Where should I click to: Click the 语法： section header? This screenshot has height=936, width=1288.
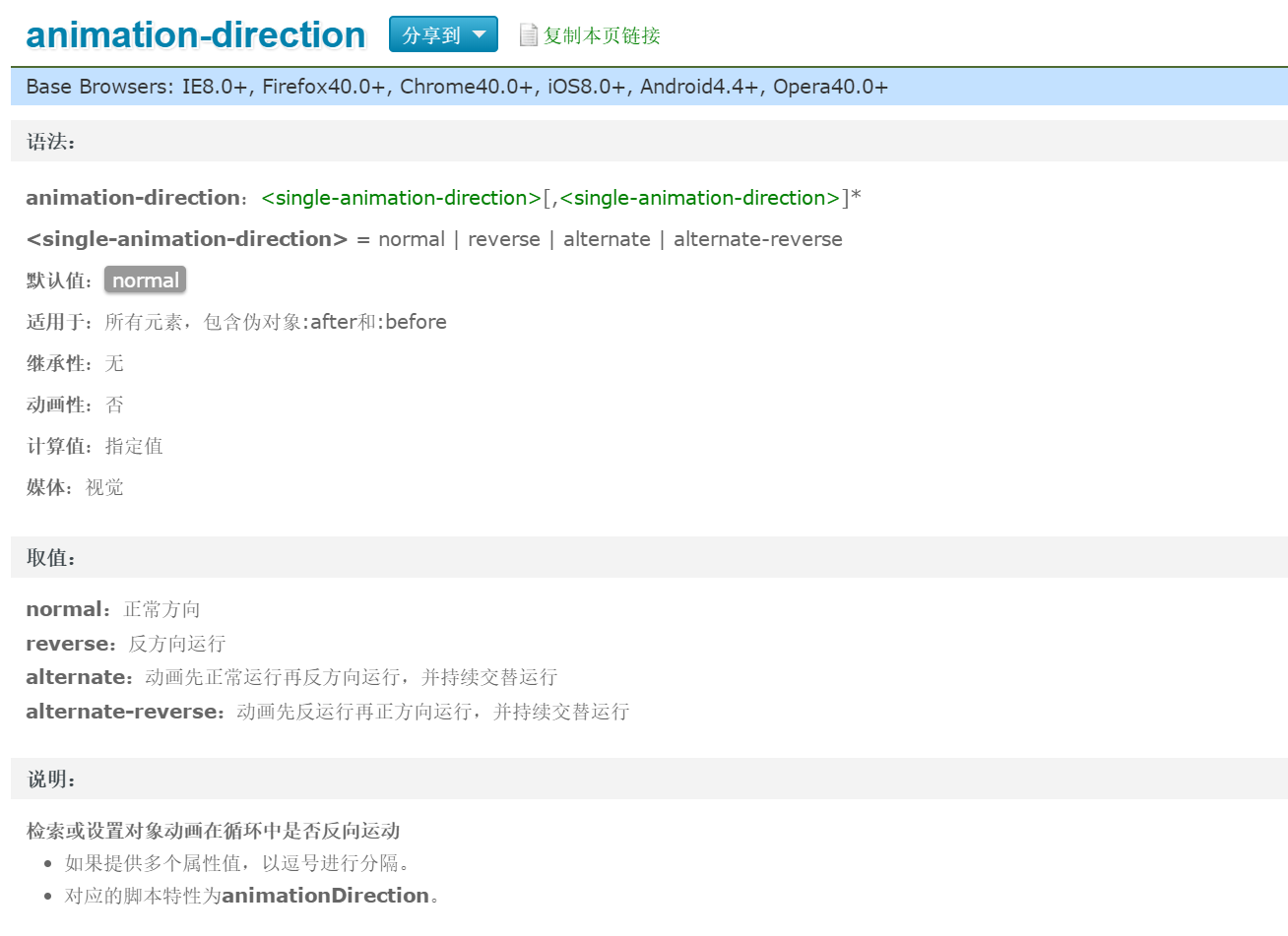point(649,141)
